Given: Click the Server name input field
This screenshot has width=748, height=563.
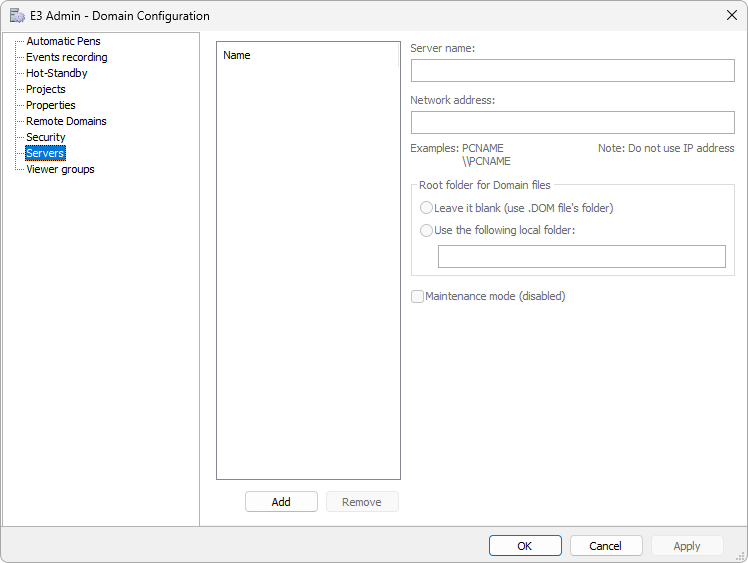Looking at the screenshot, I should click(572, 70).
